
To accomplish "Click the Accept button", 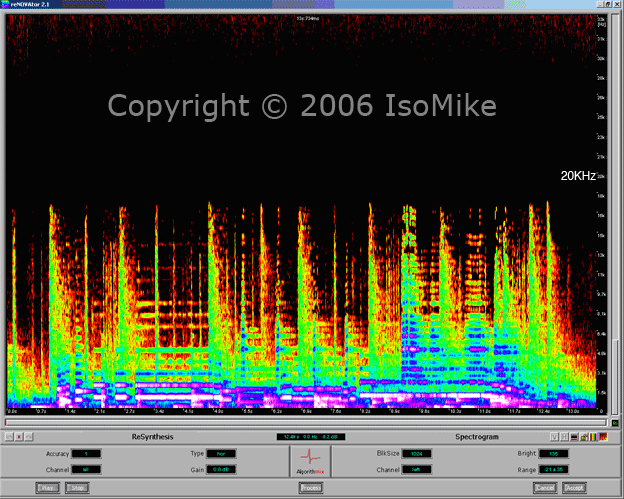I will 574,488.
